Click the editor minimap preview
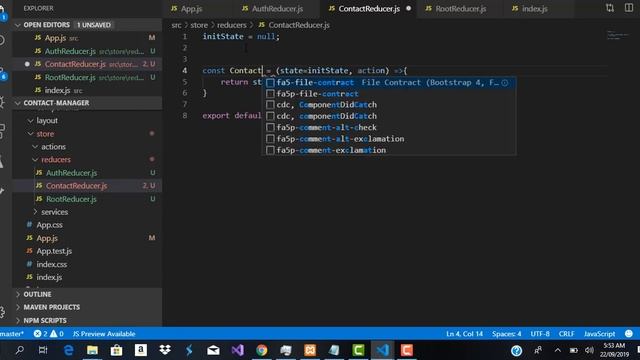This screenshot has height=360, width=640. pyautogui.click(x=617, y=35)
